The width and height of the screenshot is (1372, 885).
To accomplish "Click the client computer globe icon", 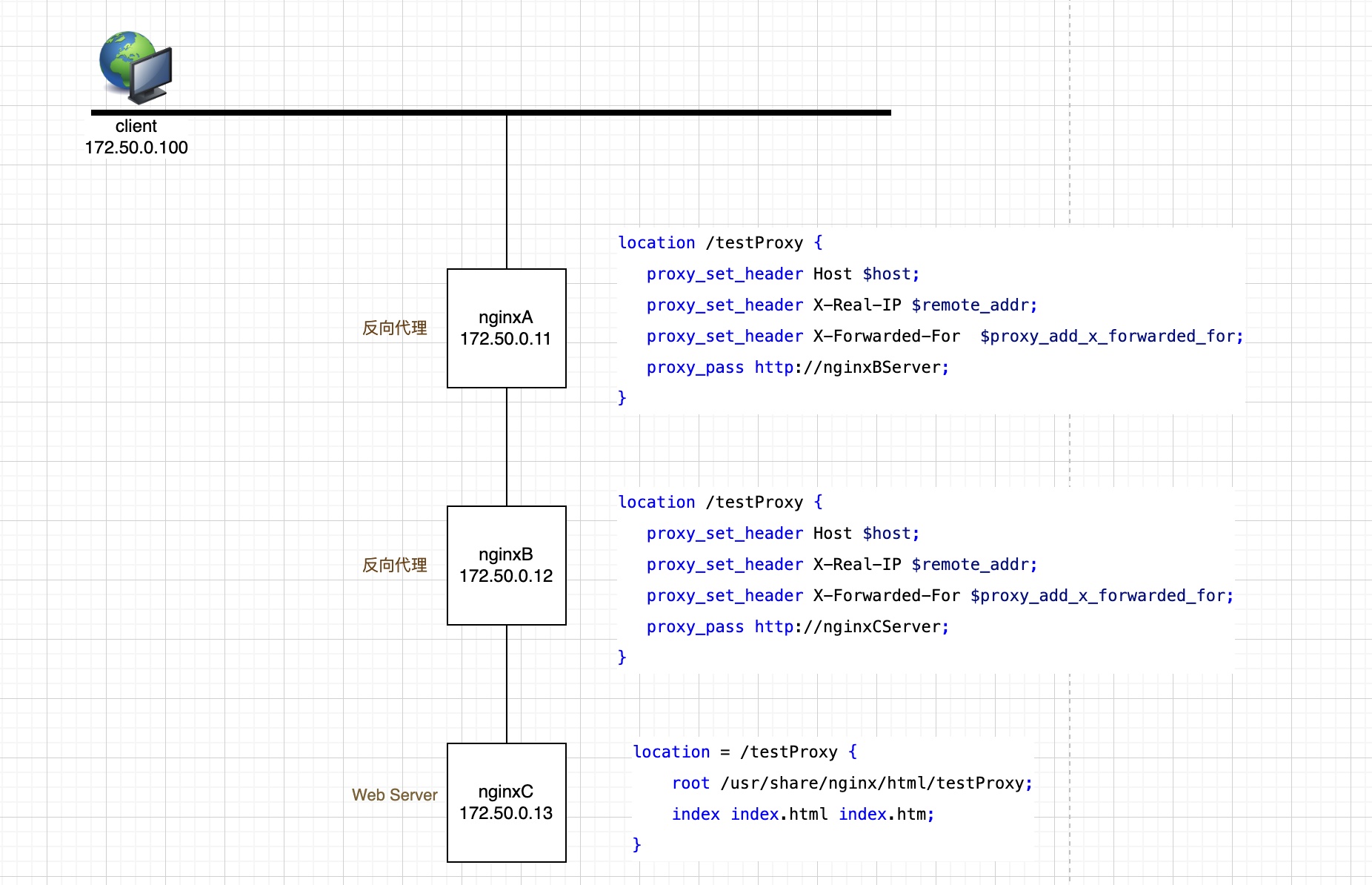I will 136,67.
